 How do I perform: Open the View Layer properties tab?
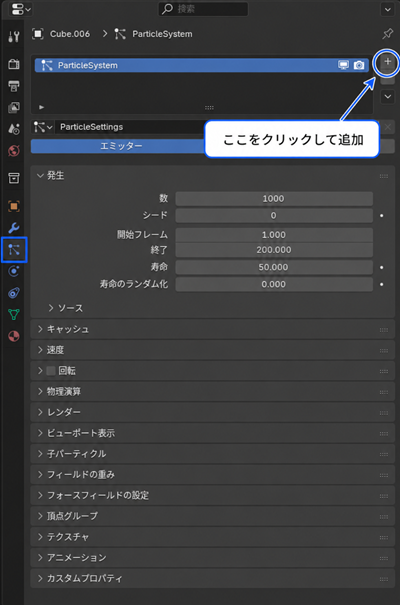14,107
